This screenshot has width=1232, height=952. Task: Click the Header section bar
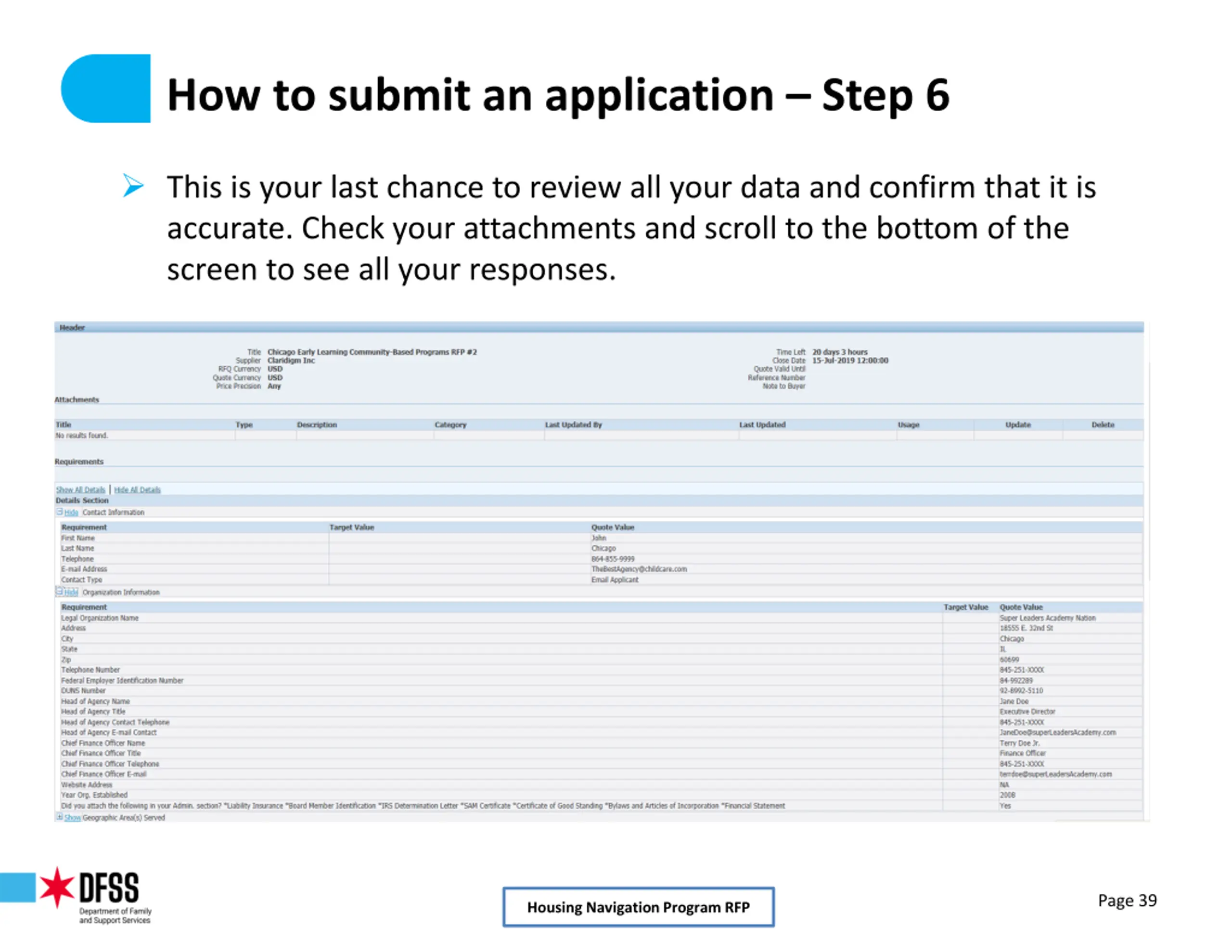pos(599,327)
